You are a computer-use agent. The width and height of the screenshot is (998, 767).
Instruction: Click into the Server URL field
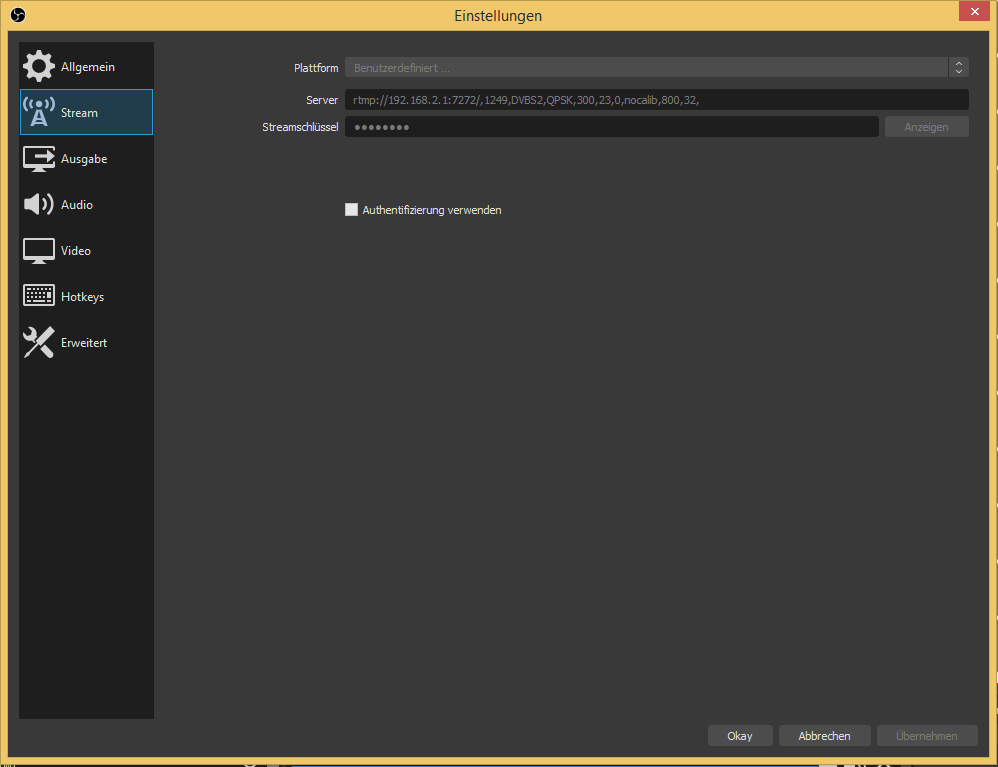pyautogui.click(x=655, y=100)
